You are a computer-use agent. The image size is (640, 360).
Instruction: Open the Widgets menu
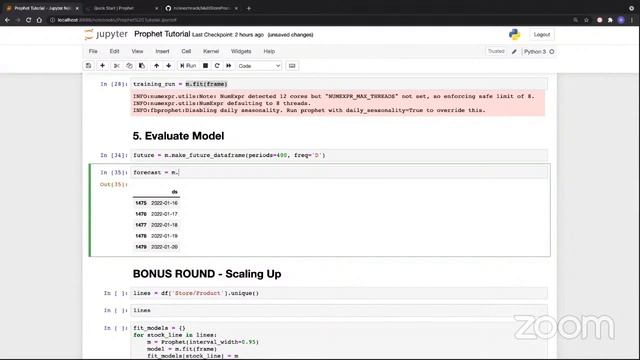tap(241, 51)
